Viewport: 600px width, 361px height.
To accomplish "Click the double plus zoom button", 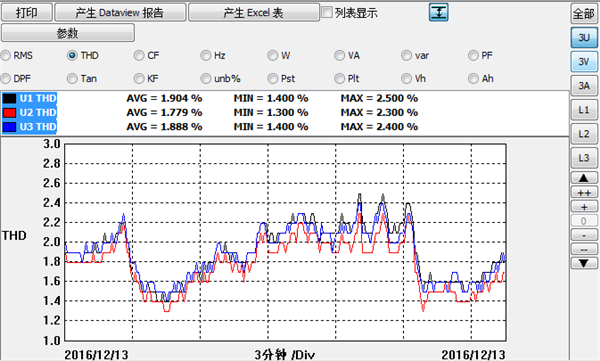I will [x=584, y=193].
